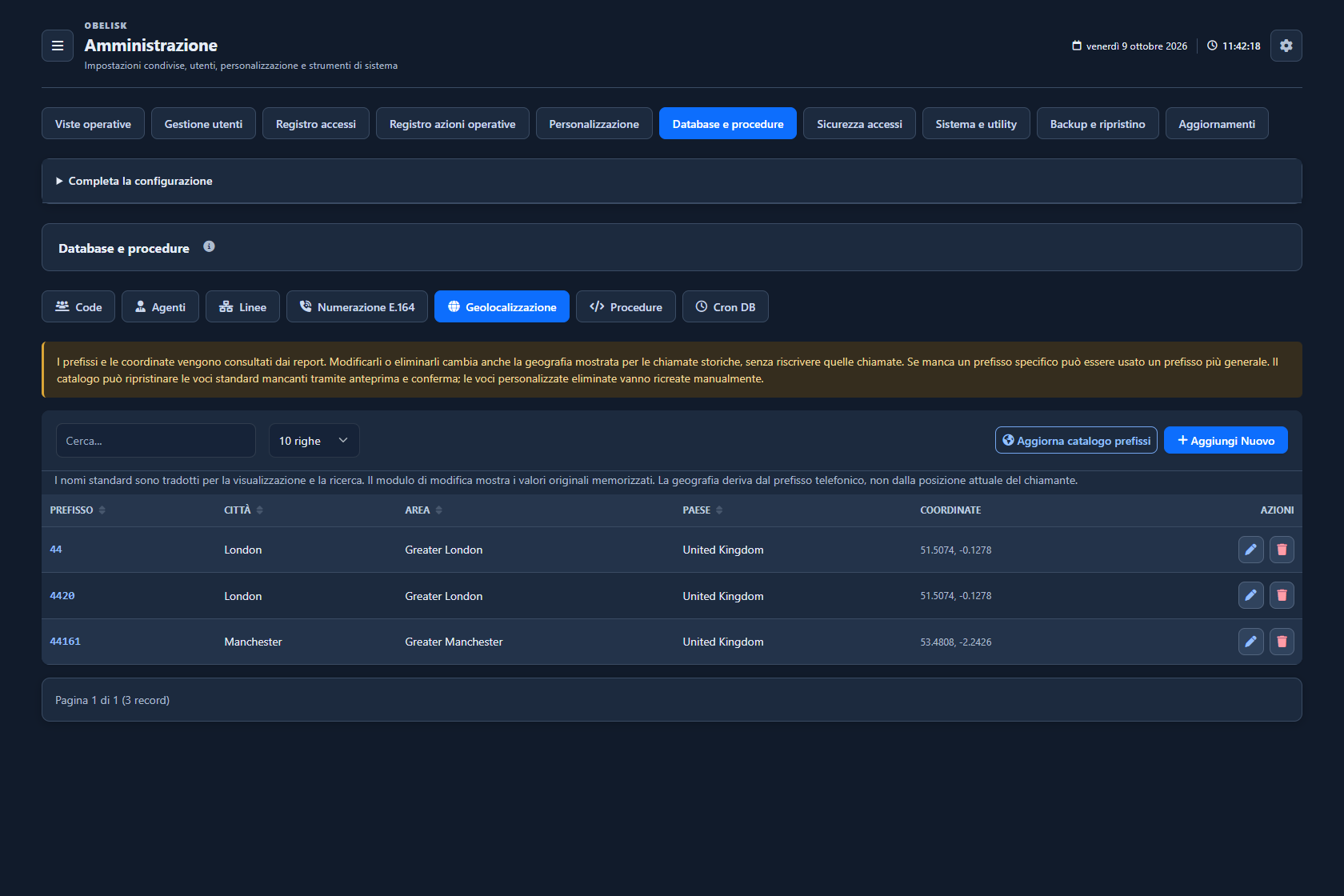Select Database e procedure tab

click(728, 123)
